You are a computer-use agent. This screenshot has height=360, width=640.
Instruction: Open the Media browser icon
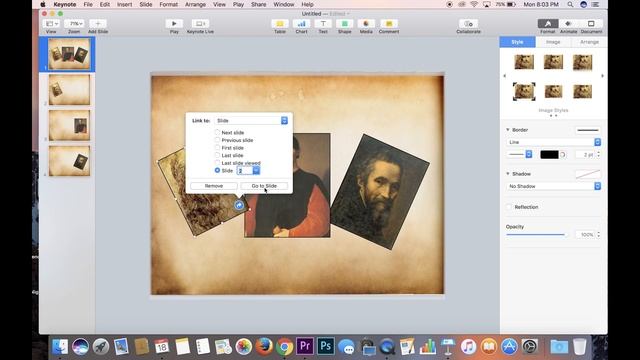[x=366, y=24]
